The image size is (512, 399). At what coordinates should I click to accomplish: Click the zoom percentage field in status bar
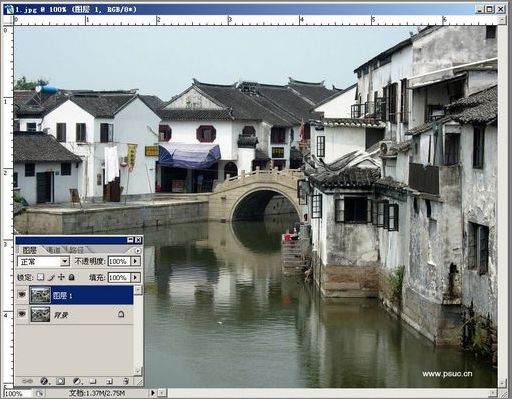(17, 394)
